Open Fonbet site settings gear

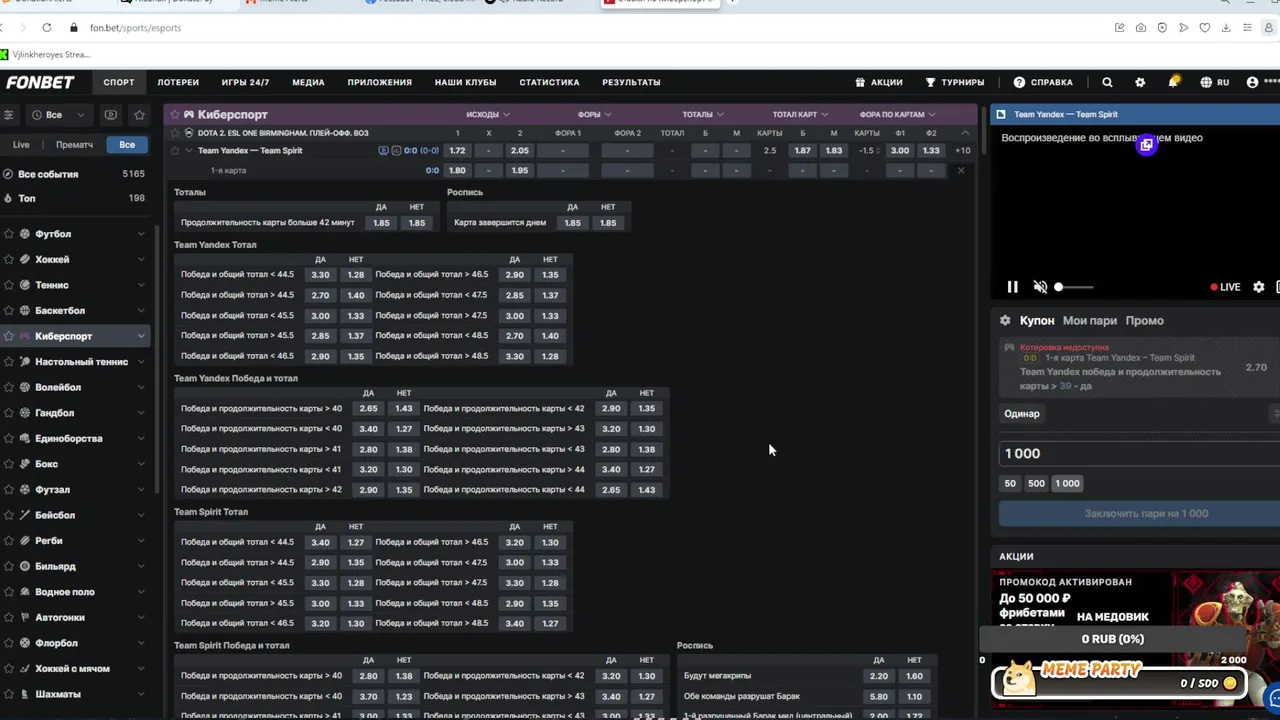1140,82
